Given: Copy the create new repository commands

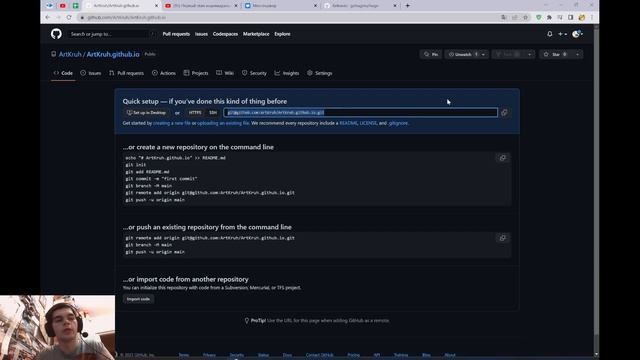Looking at the screenshot, I should tap(503, 158).
